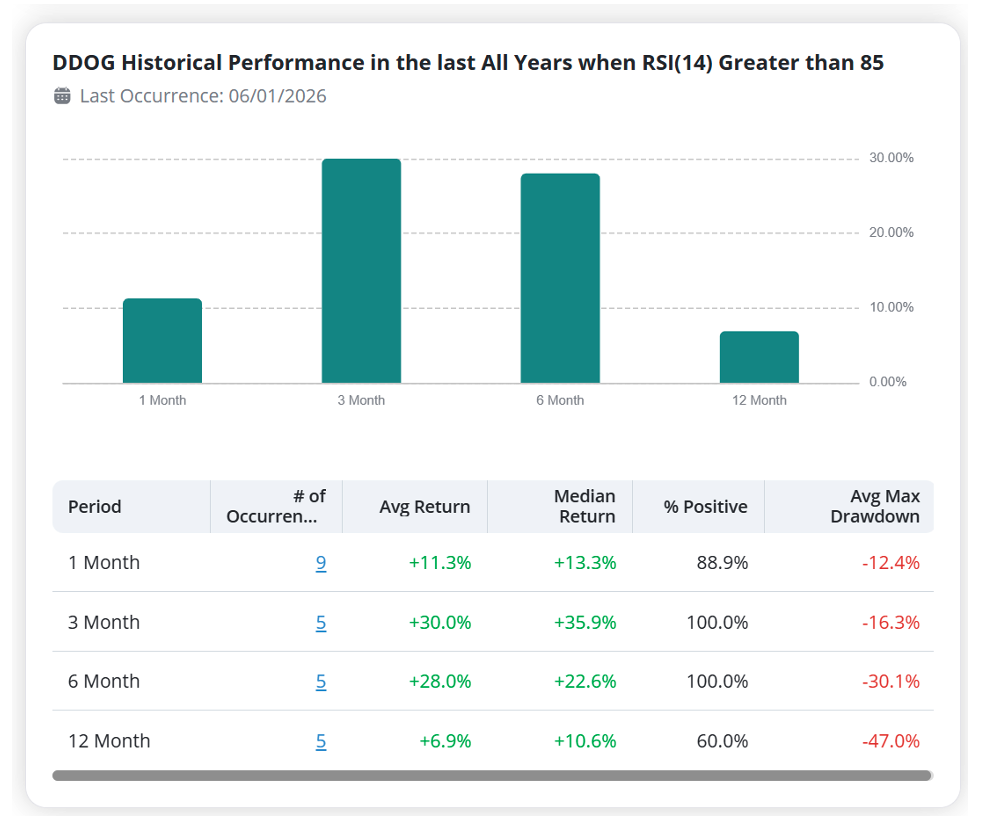Click the 1 Month label under the chart
This screenshot has width=1001, height=826.
tap(163, 400)
